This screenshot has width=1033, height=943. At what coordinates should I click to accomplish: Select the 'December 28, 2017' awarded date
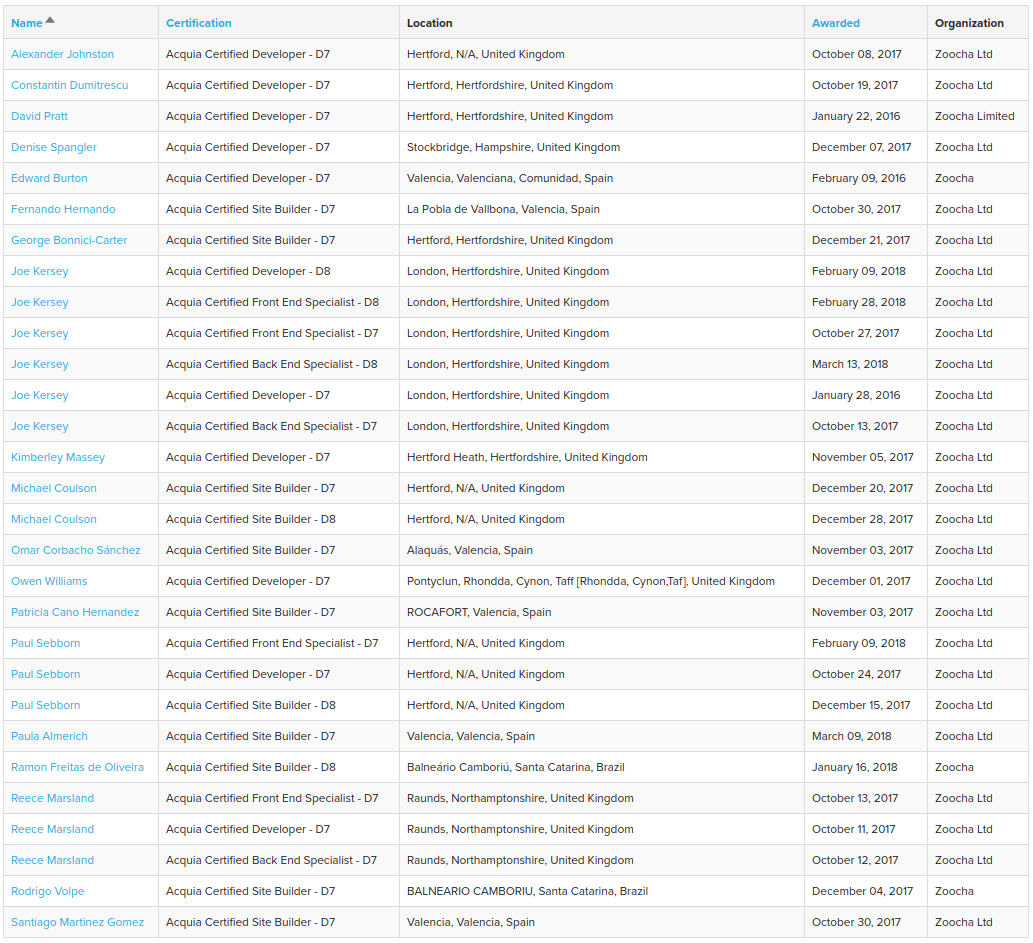(862, 519)
